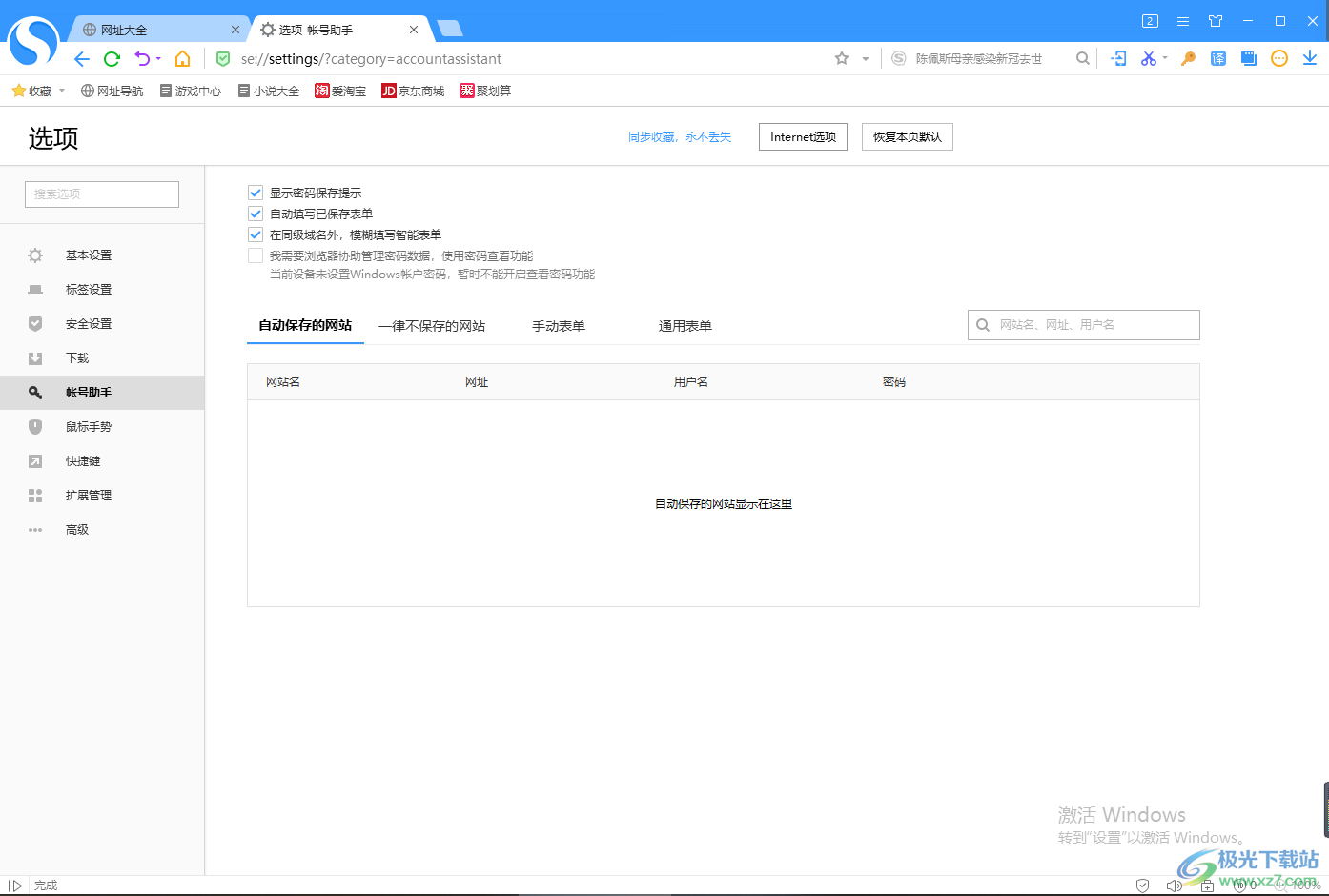1329x896 pixels.
Task: Open the 爱淘宝 bookmark
Action: coord(340,91)
